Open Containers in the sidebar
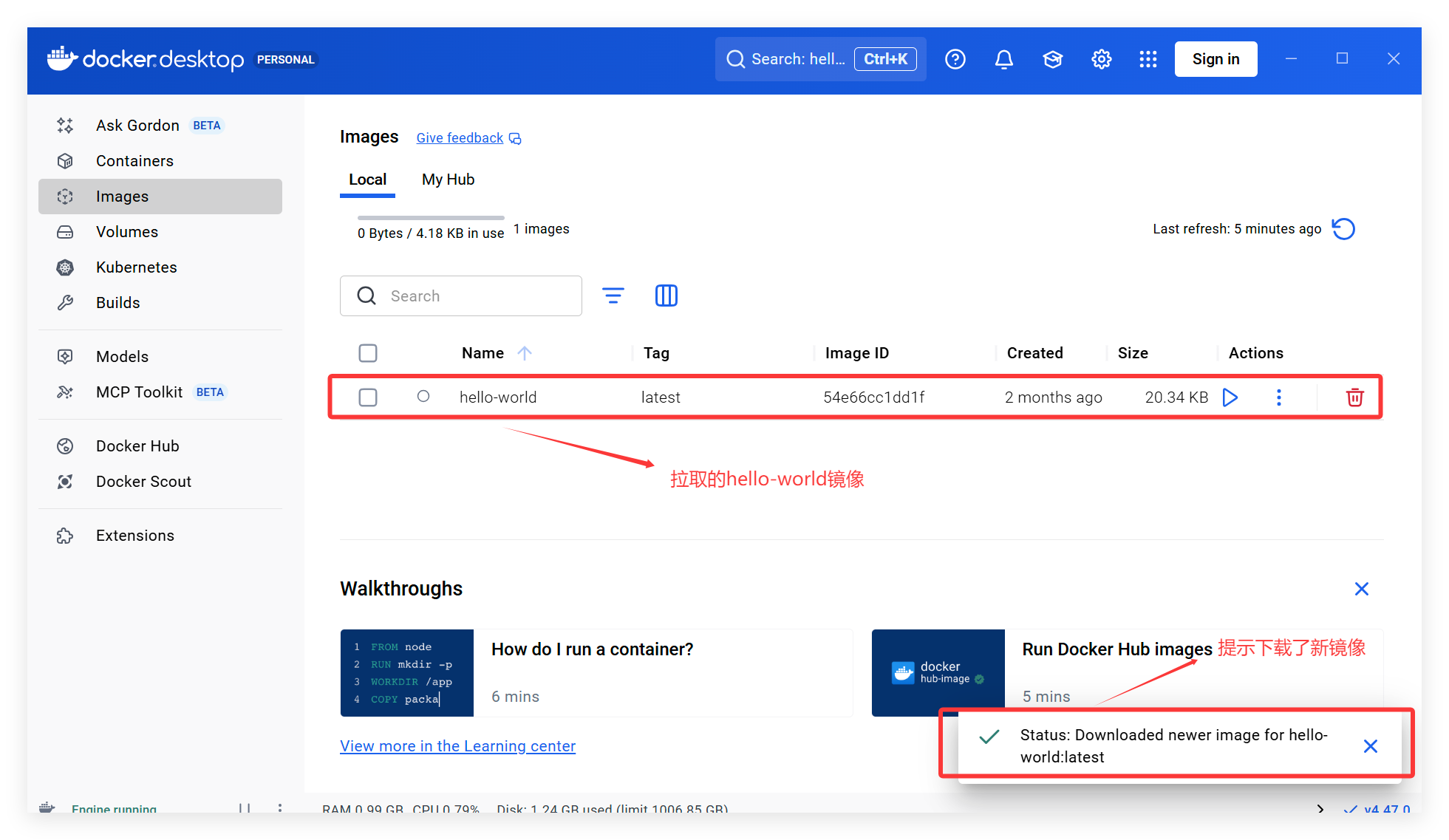This screenshot has height=840, width=1449. coord(134,161)
